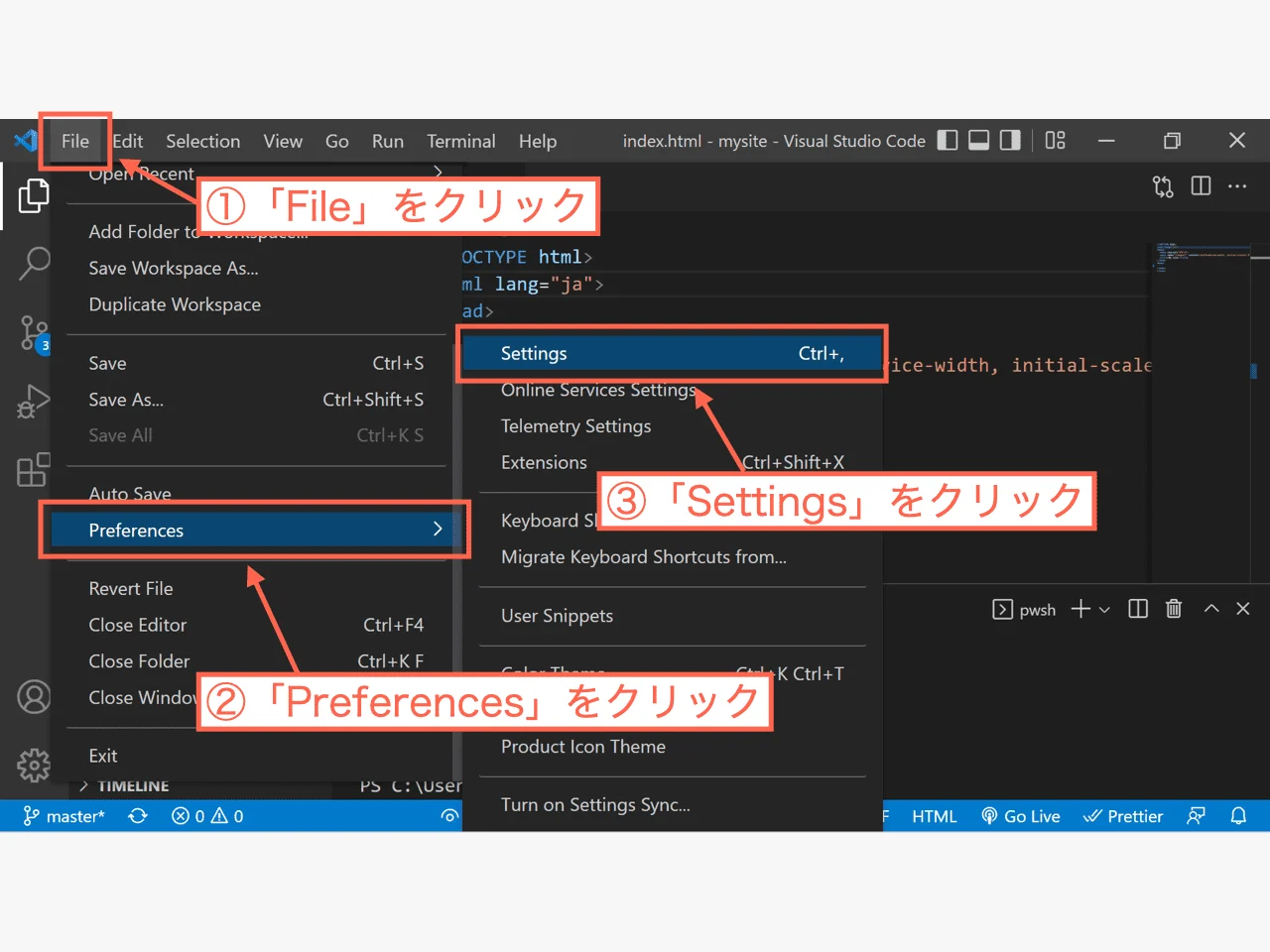Viewport: 1270px width, 952px height.
Task: Click the trash icon to kill the terminal
Action: tap(1174, 608)
